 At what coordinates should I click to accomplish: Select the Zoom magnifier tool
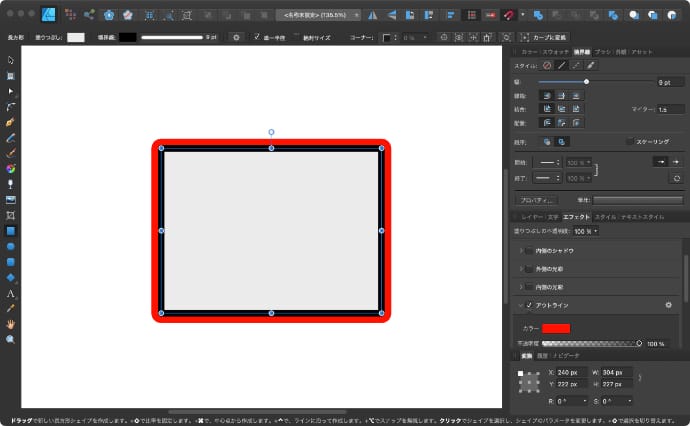(10, 339)
